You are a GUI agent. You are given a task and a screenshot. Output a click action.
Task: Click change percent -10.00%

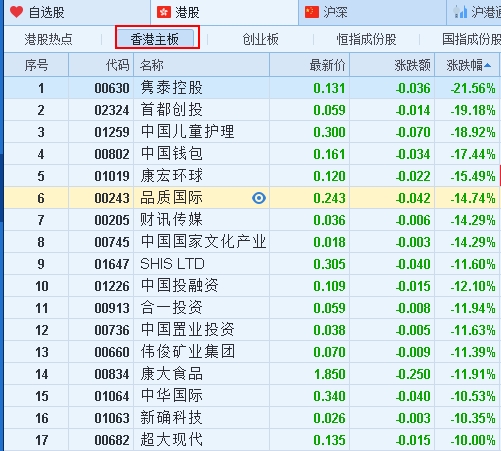click(473, 440)
